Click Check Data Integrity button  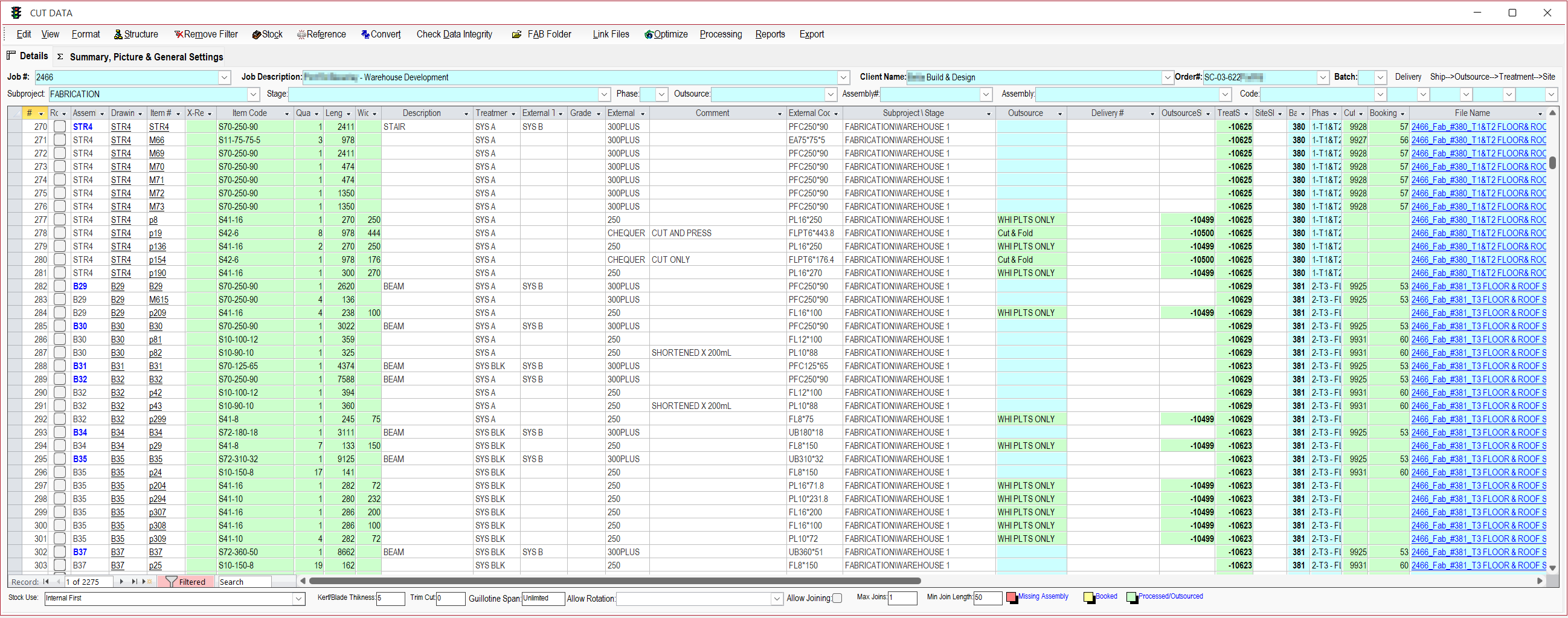click(454, 34)
